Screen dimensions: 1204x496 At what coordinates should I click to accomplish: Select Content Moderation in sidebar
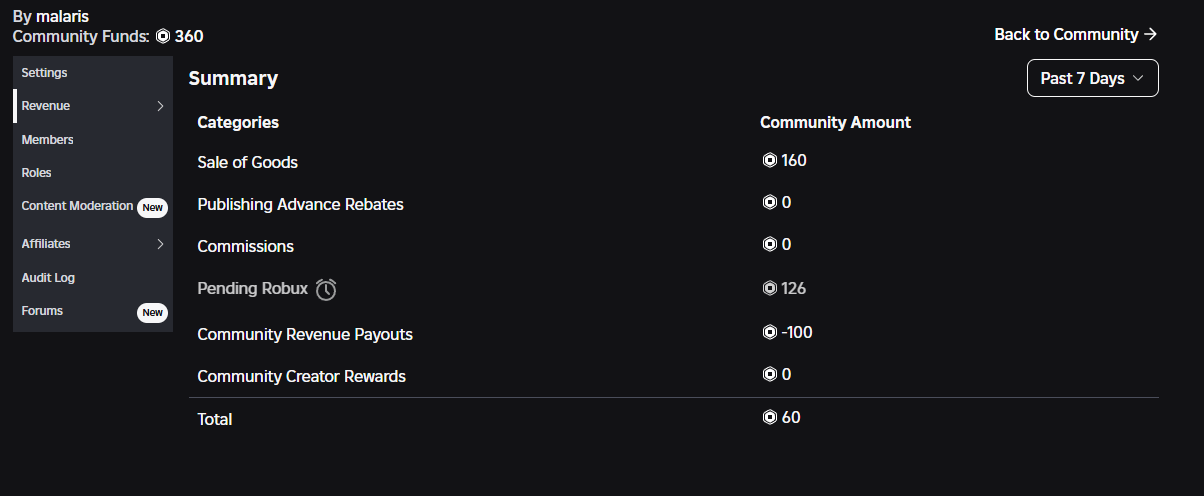(77, 206)
